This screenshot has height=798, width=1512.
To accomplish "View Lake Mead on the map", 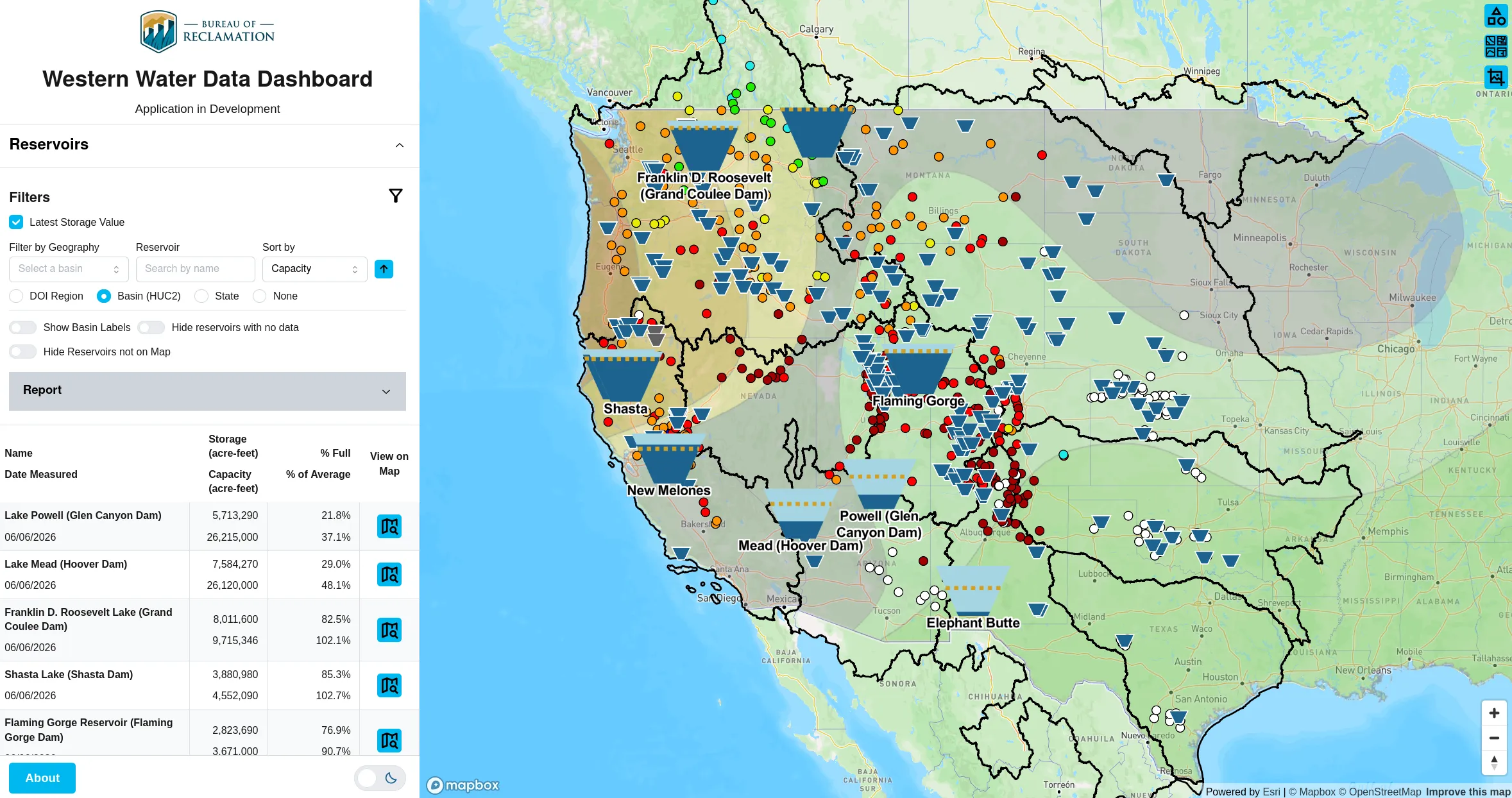I will [389, 575].
